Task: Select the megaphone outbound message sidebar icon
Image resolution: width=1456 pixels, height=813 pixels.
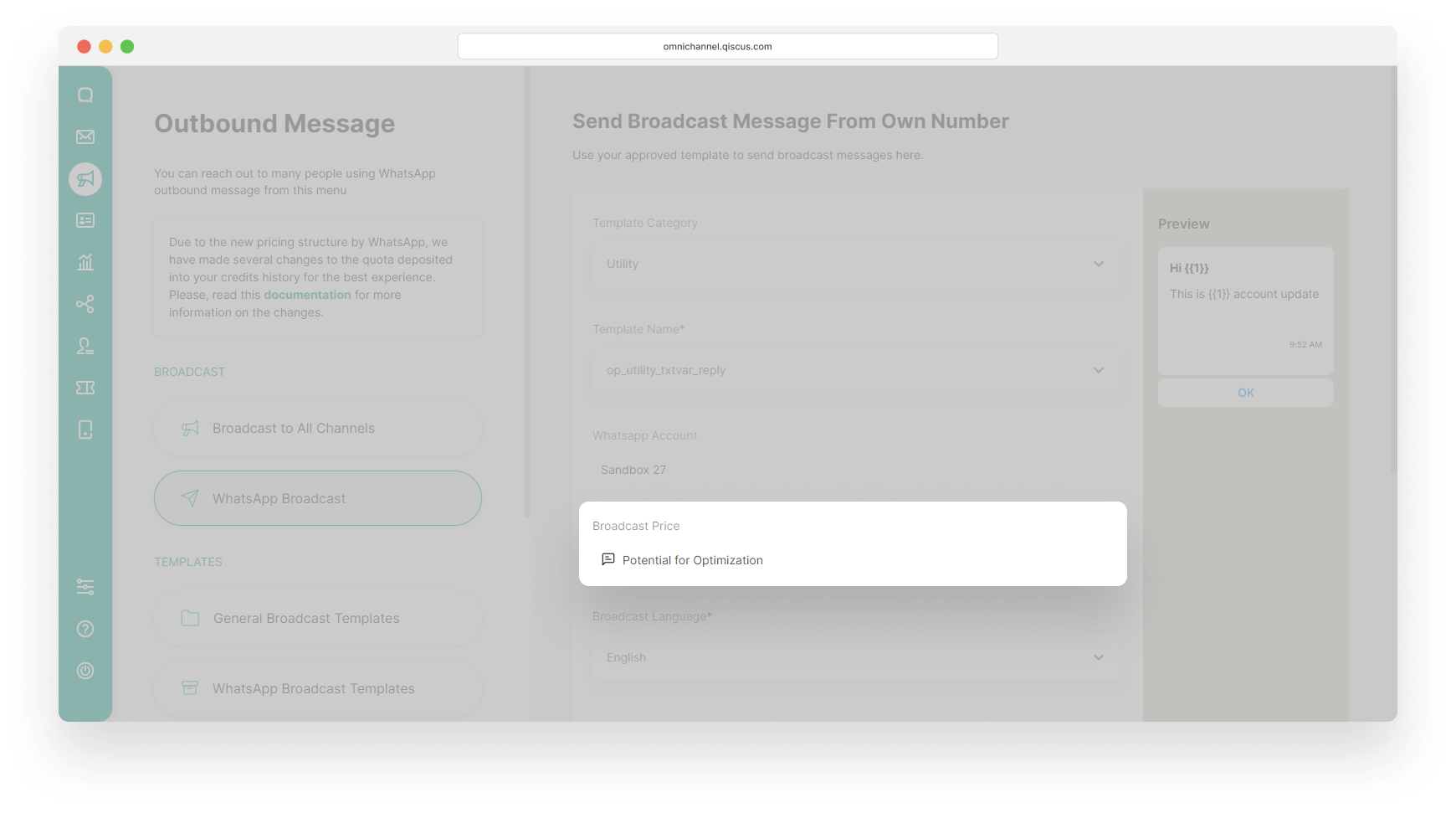Action: (85, 179)
